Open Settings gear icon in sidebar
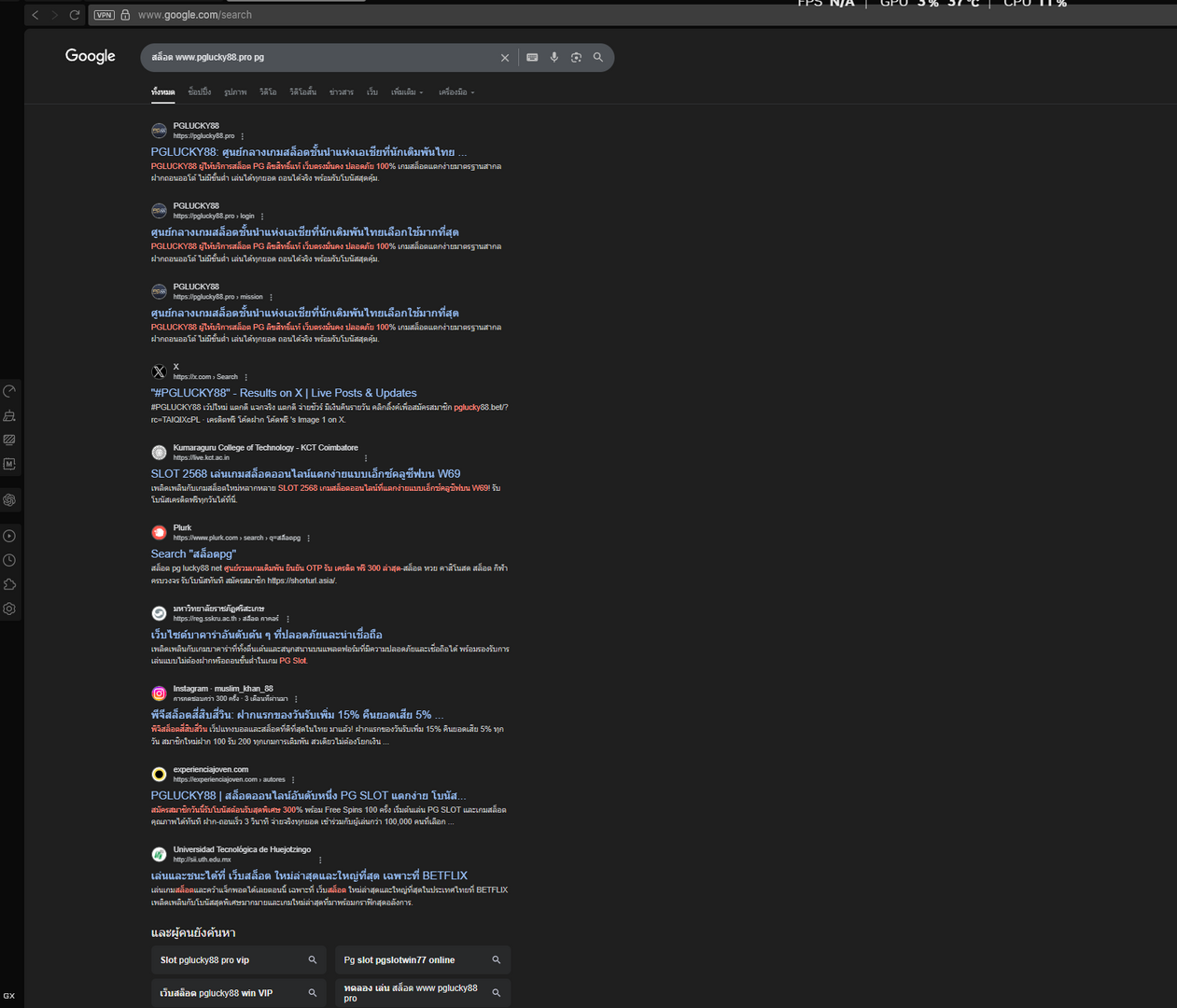This screenshot has height=1008, width=1177. point(9,609)
